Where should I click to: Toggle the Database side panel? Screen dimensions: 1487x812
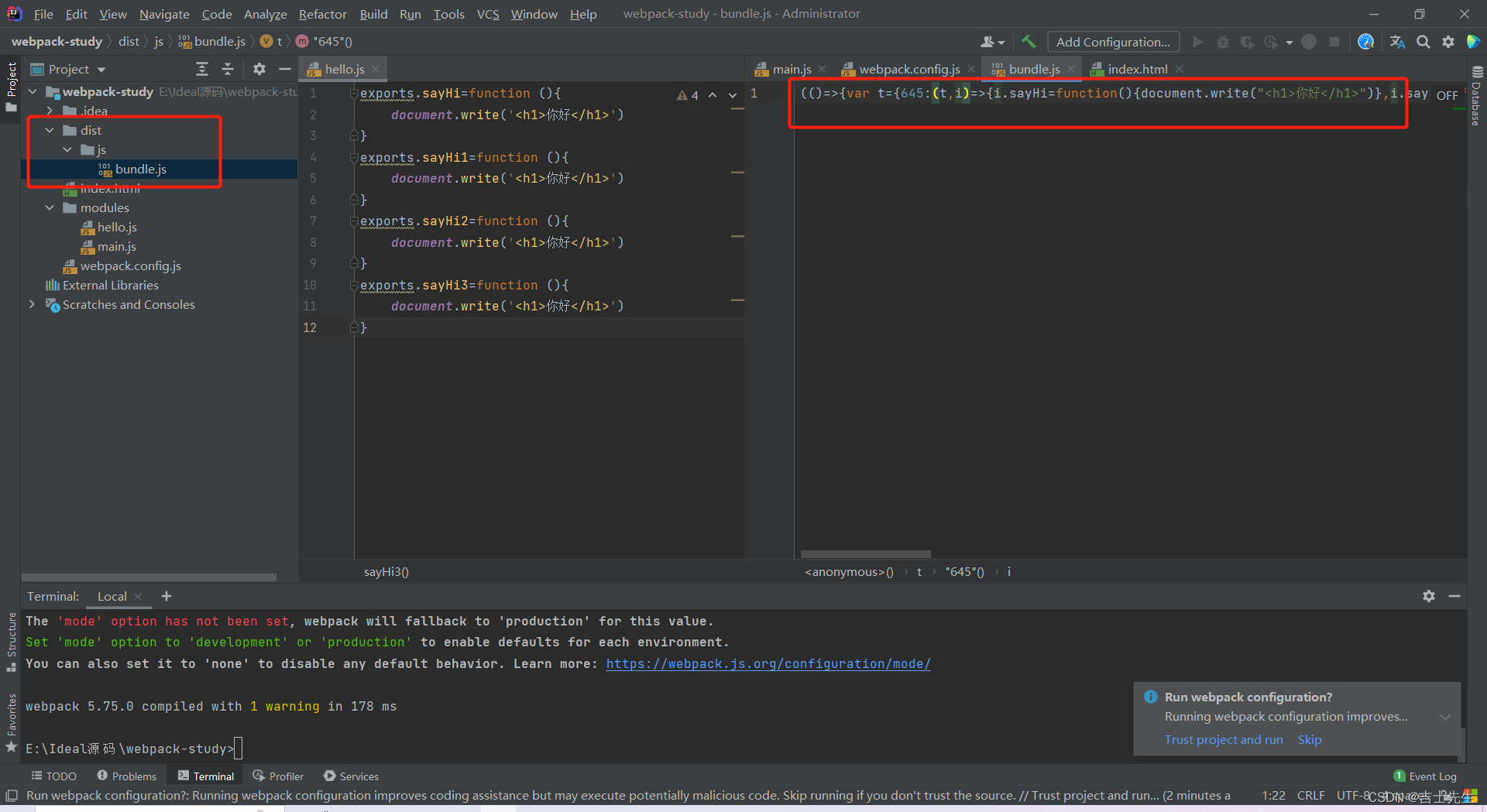point(1476,101)
